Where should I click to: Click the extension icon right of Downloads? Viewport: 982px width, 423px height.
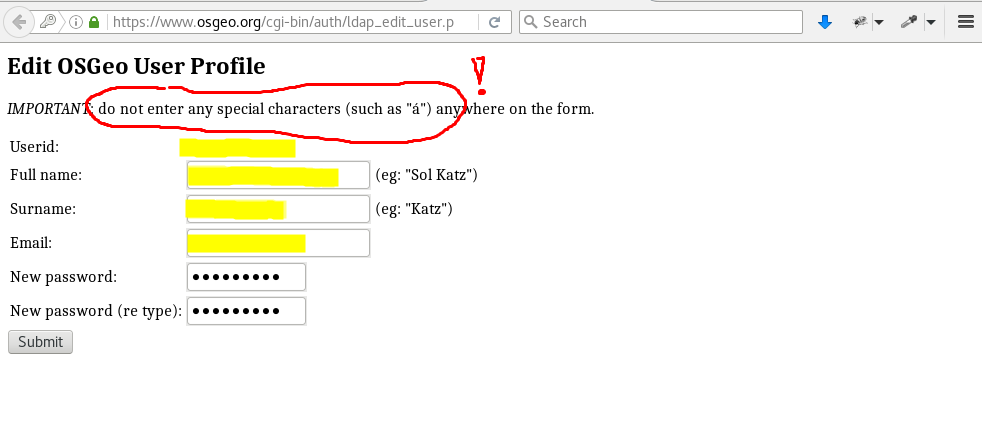point(858,22)
